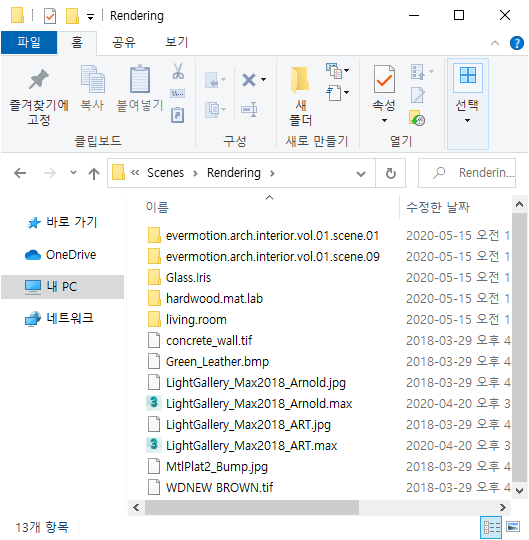This screenshot has width=529, height=540.
Task: Open Properties (속성) icon
Action: [384, 79]
